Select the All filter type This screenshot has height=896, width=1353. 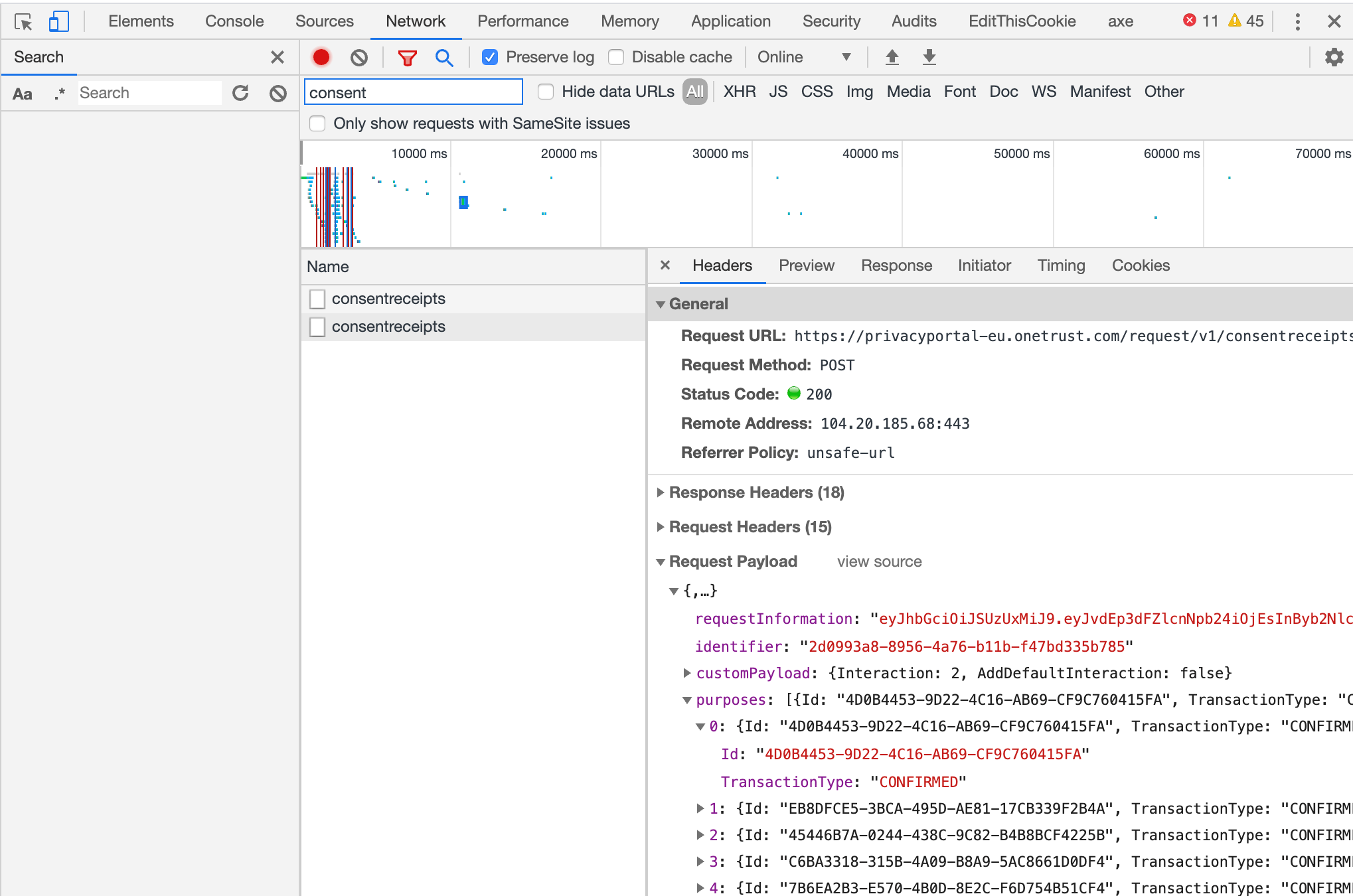[695, 92]
